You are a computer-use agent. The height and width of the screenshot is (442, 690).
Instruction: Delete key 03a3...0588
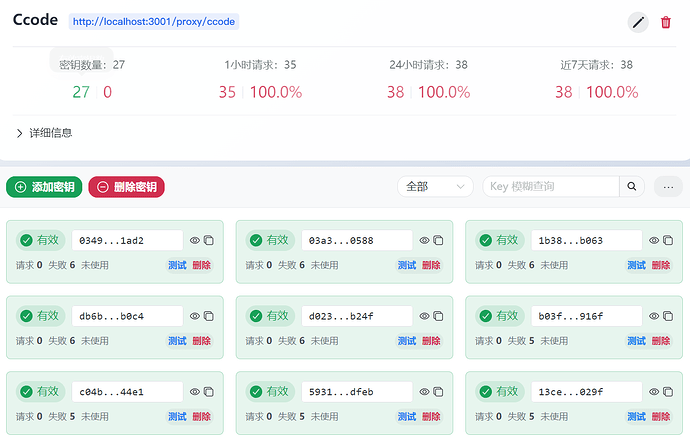431,265
